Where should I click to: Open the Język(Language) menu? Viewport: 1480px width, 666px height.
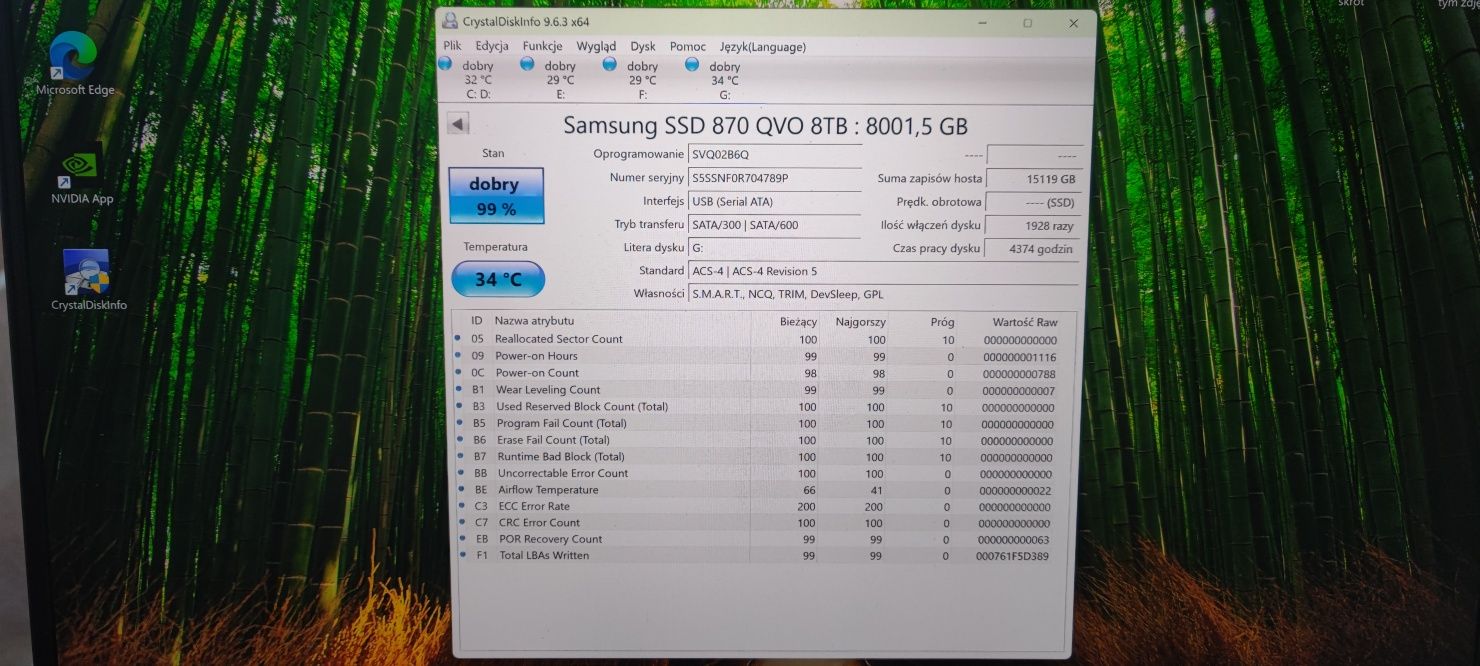tap(763, 46)
